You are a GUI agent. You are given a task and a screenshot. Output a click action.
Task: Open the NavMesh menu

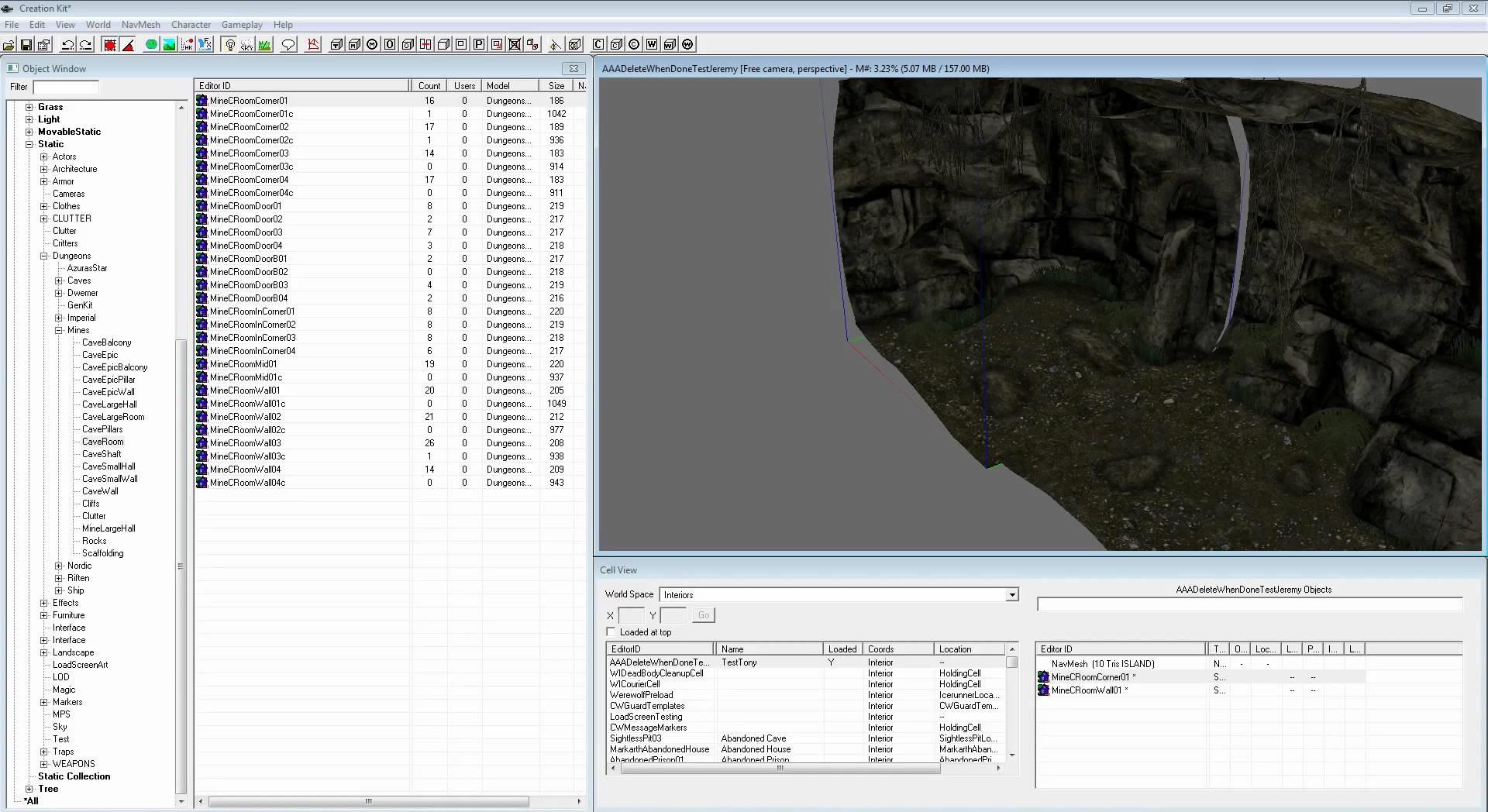140,25
